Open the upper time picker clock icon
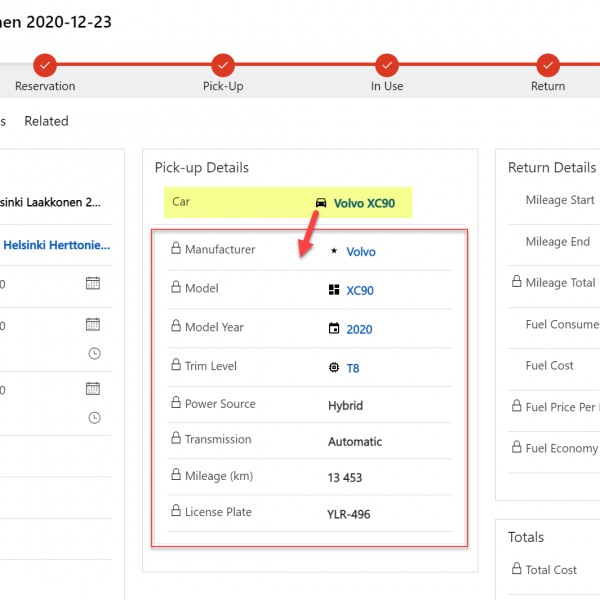The height and width of the screenshot is (600, 600). [95, 354]
